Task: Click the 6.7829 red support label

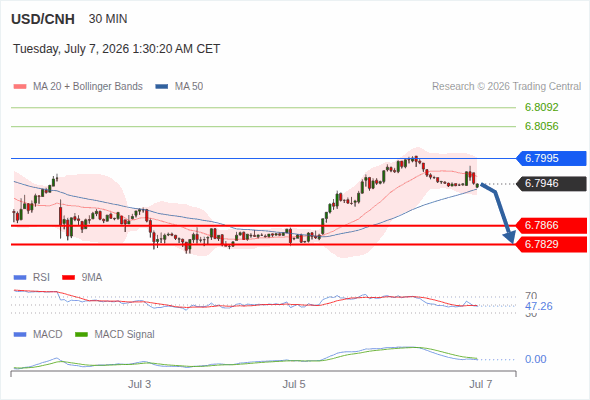Action: 551,245
